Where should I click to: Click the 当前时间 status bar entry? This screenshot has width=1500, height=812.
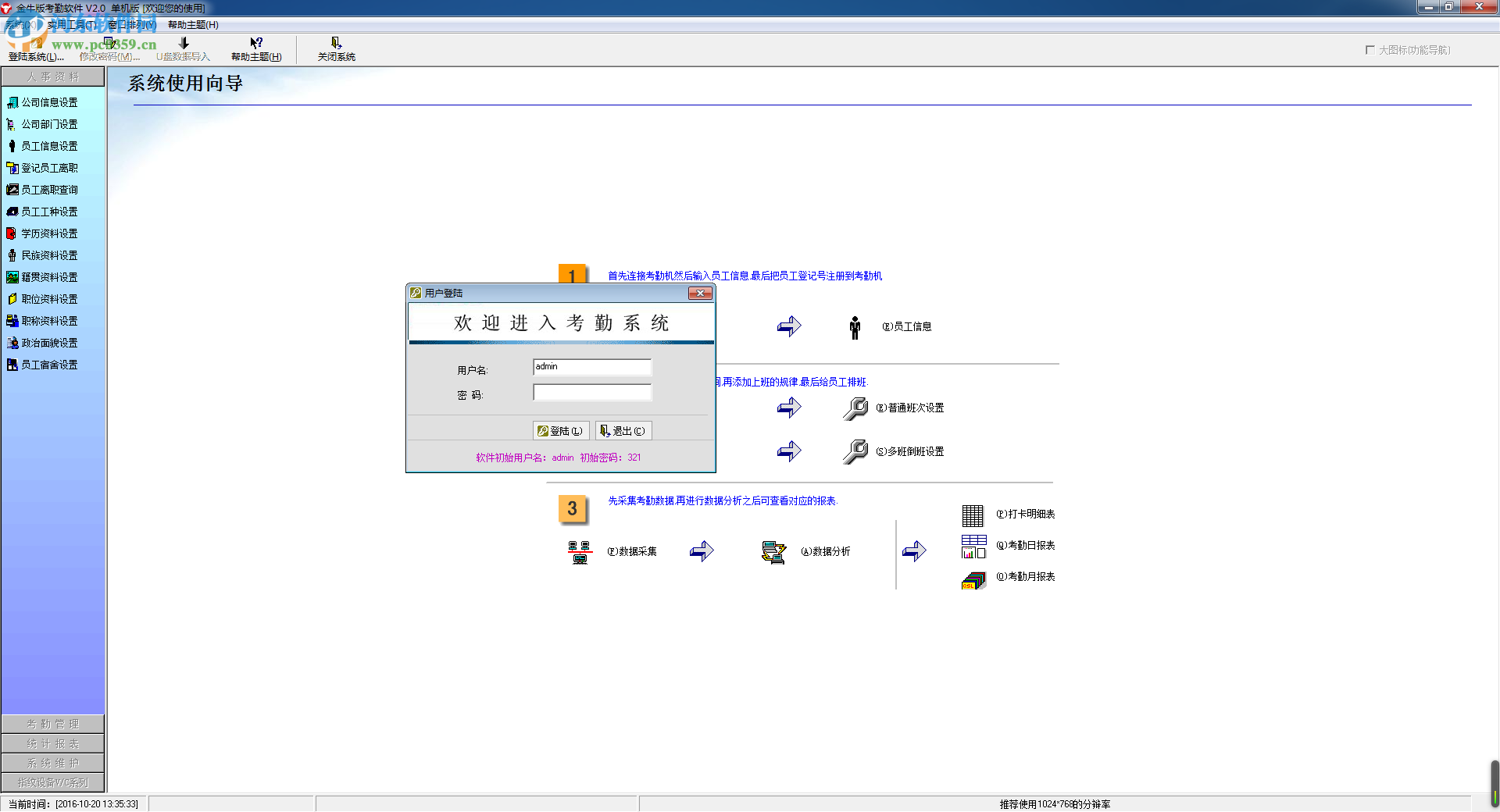[73, 804]
